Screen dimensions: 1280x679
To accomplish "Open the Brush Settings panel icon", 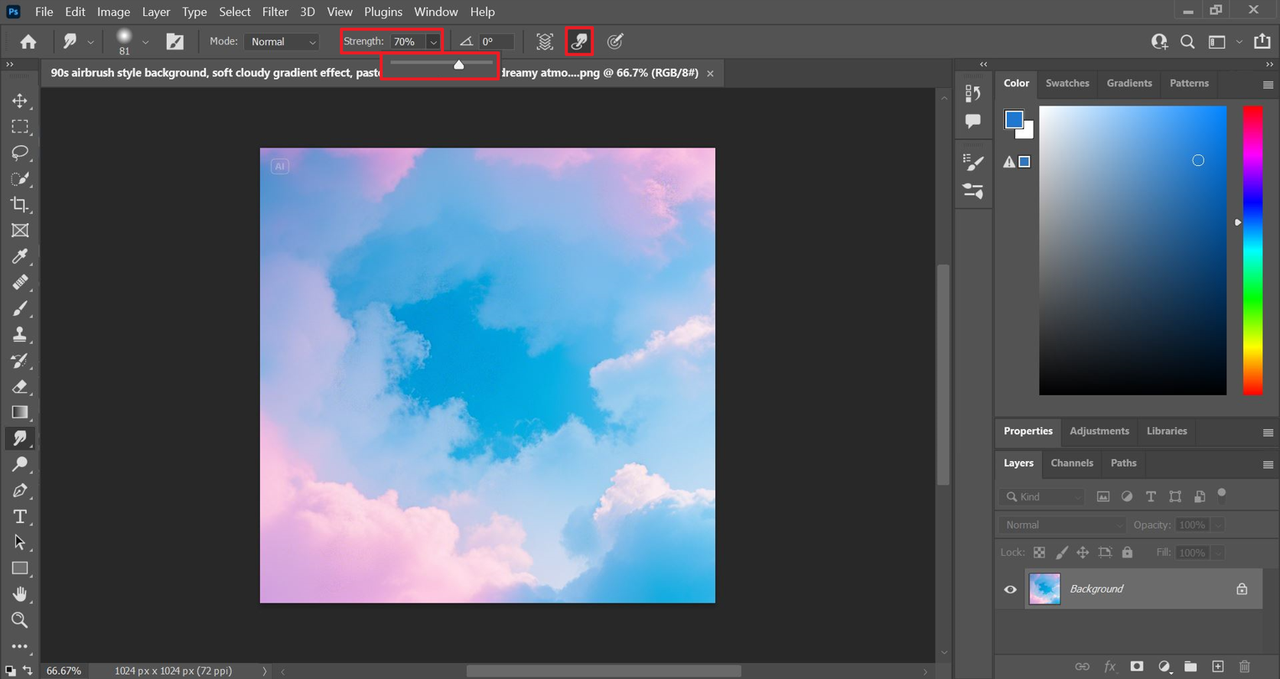I will (175, 42).
